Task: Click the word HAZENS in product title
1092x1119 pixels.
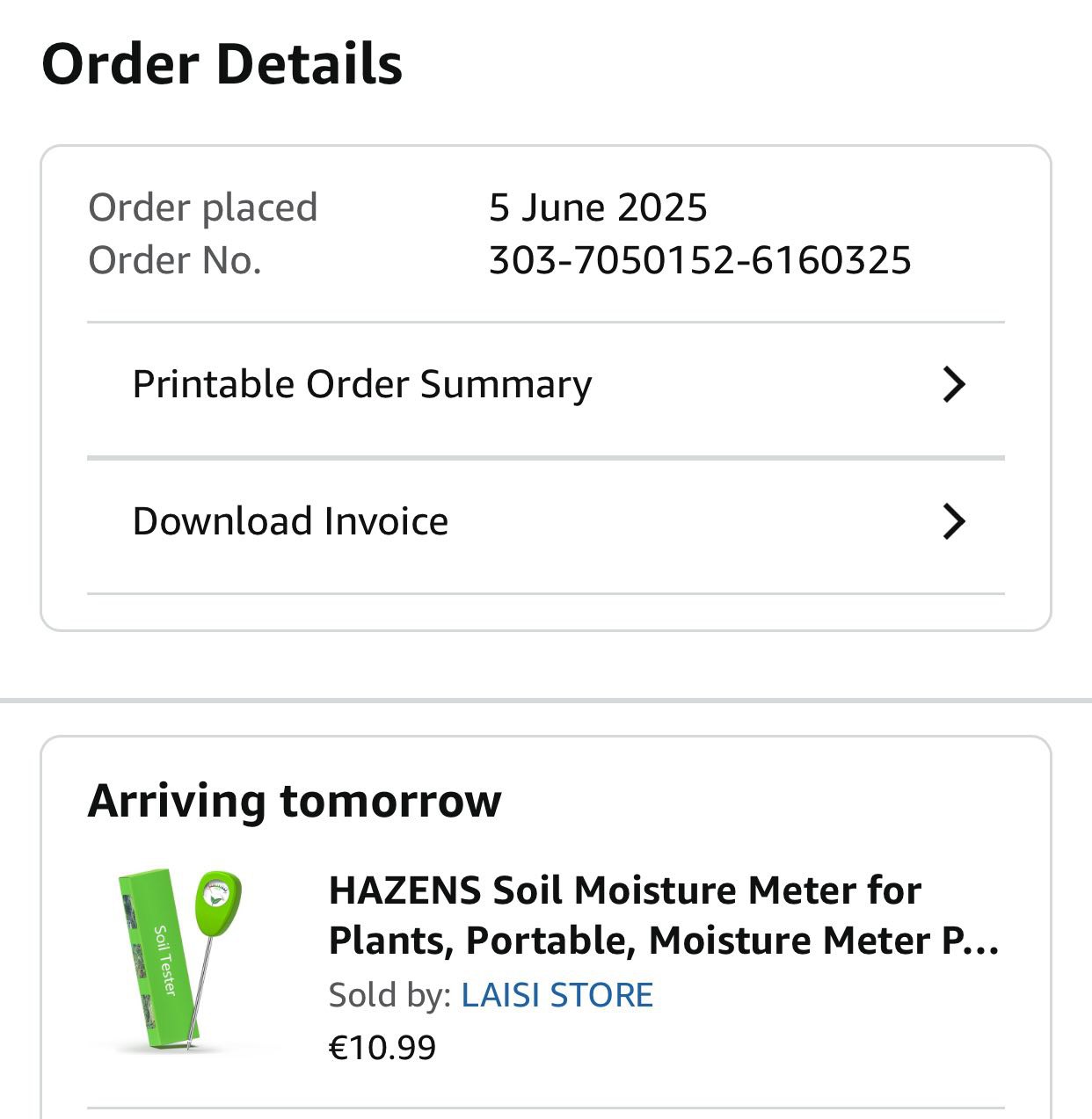Action: 404,890
